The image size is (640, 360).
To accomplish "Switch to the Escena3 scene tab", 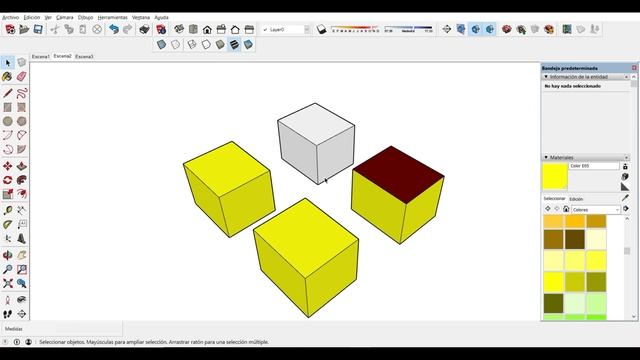I will point(84,57).
